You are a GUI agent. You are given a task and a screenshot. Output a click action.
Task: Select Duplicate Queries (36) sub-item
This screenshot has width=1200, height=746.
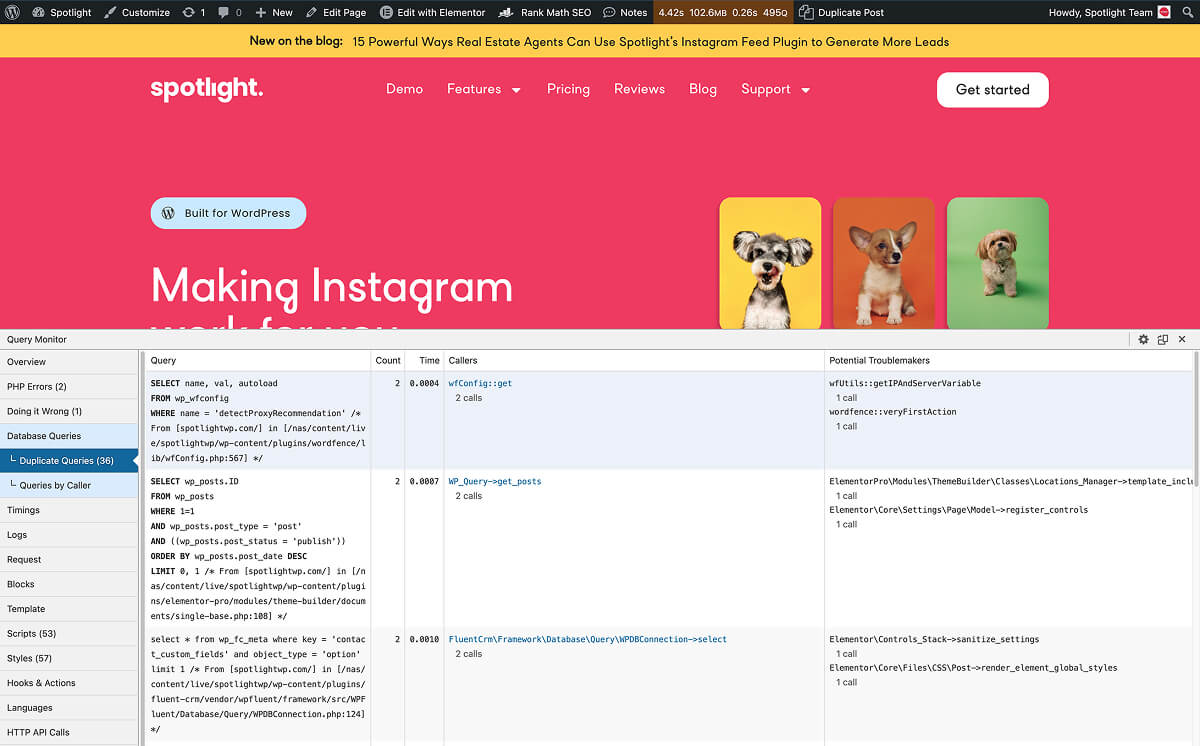pos(69,461)
